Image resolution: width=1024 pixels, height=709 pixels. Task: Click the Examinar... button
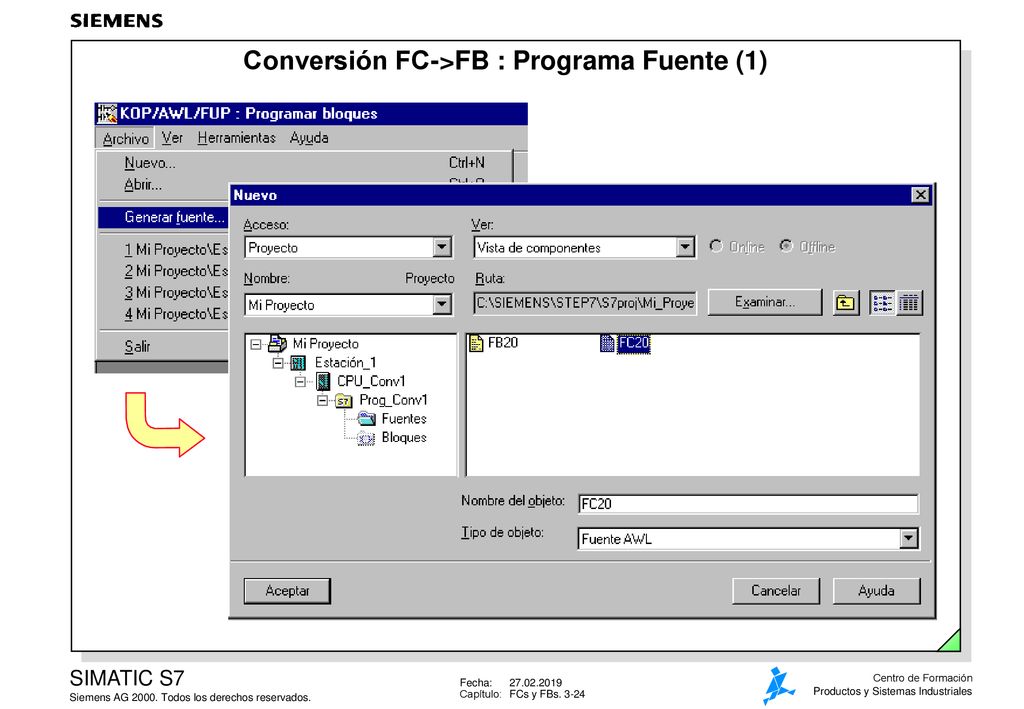point(765,302)
